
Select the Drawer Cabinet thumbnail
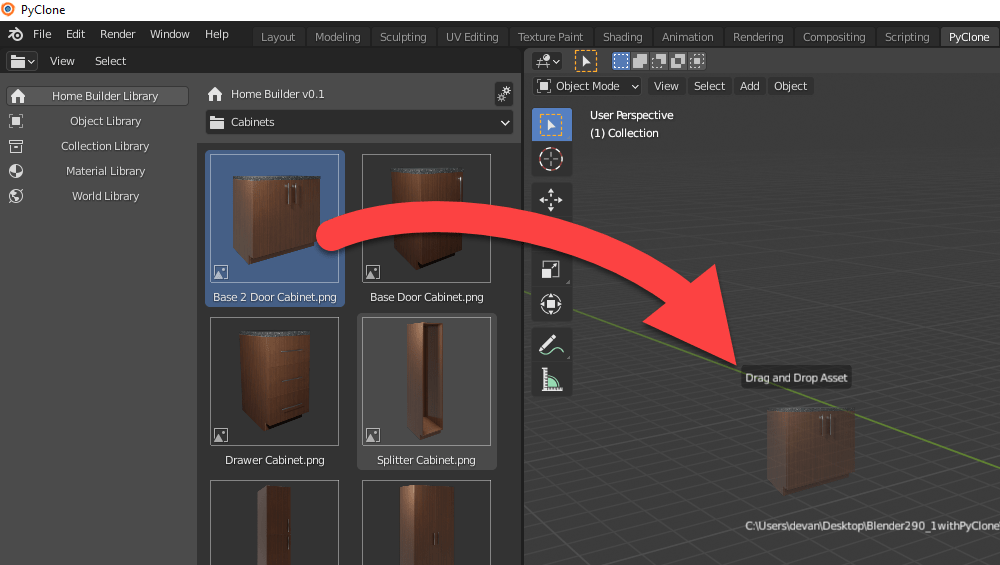click(x=274, y=381)
